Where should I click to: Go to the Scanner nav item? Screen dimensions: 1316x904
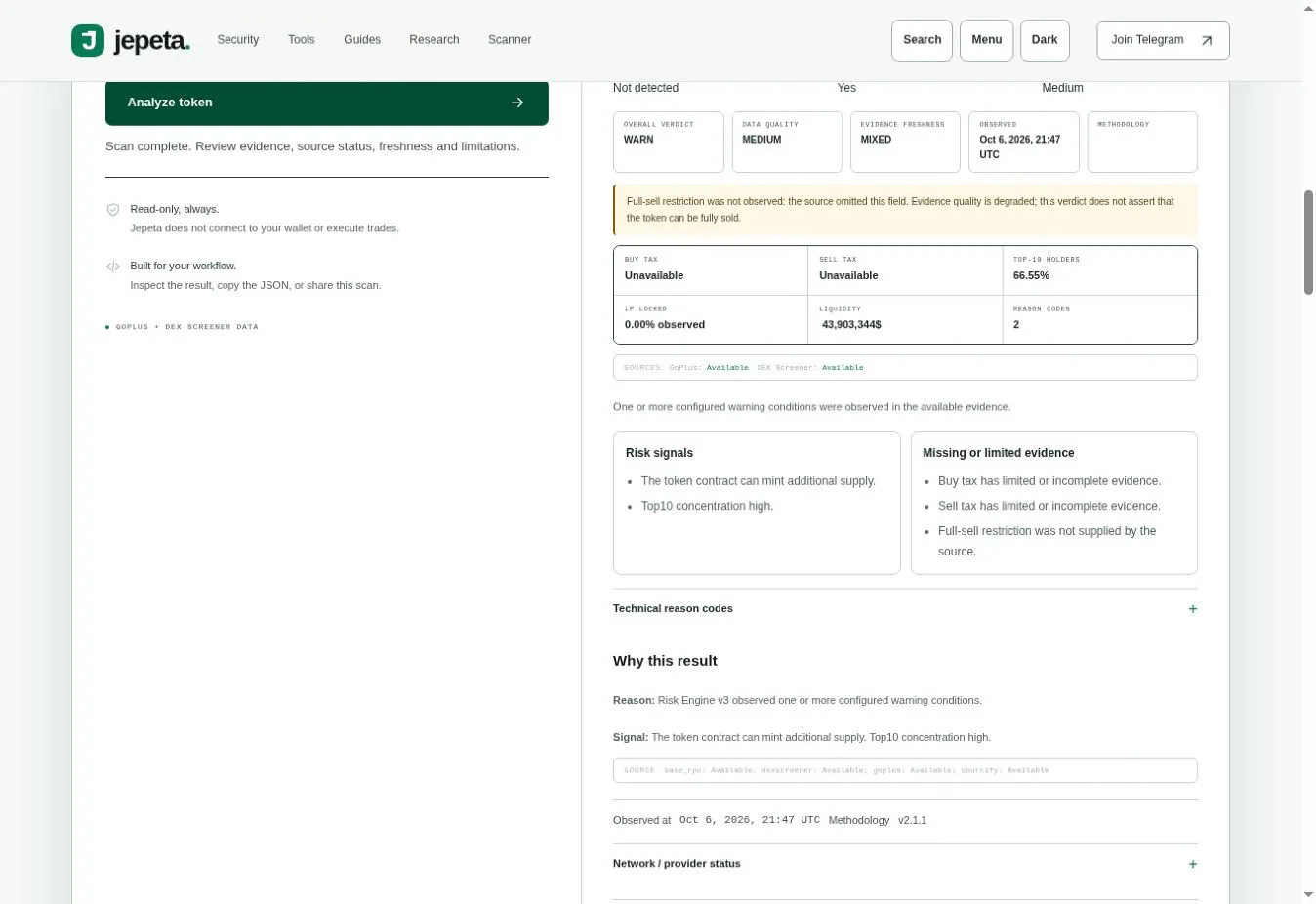click(510, 40)
